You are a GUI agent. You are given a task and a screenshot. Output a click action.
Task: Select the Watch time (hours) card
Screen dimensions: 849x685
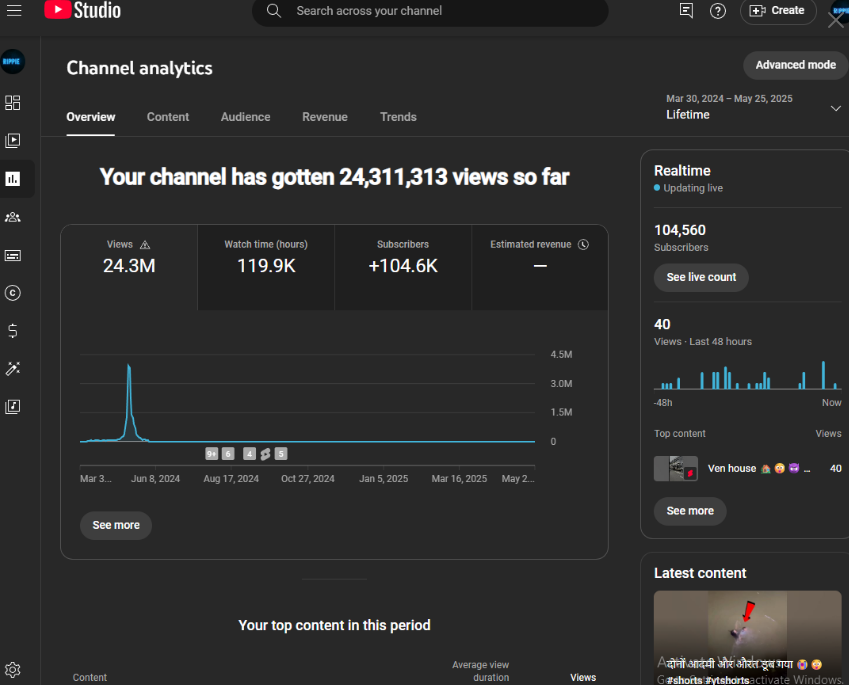tap(266, 268)
